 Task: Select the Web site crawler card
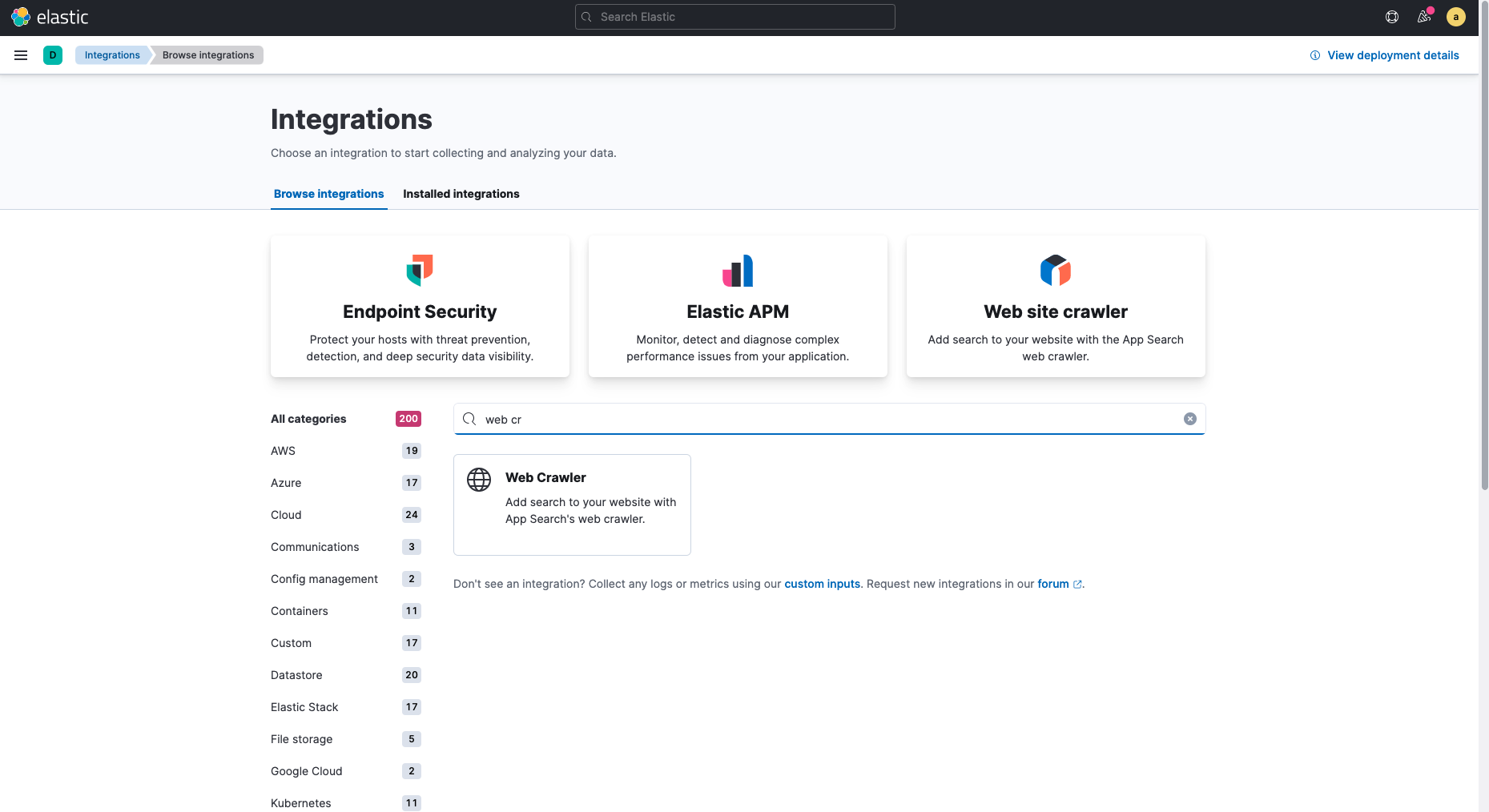1055,306
